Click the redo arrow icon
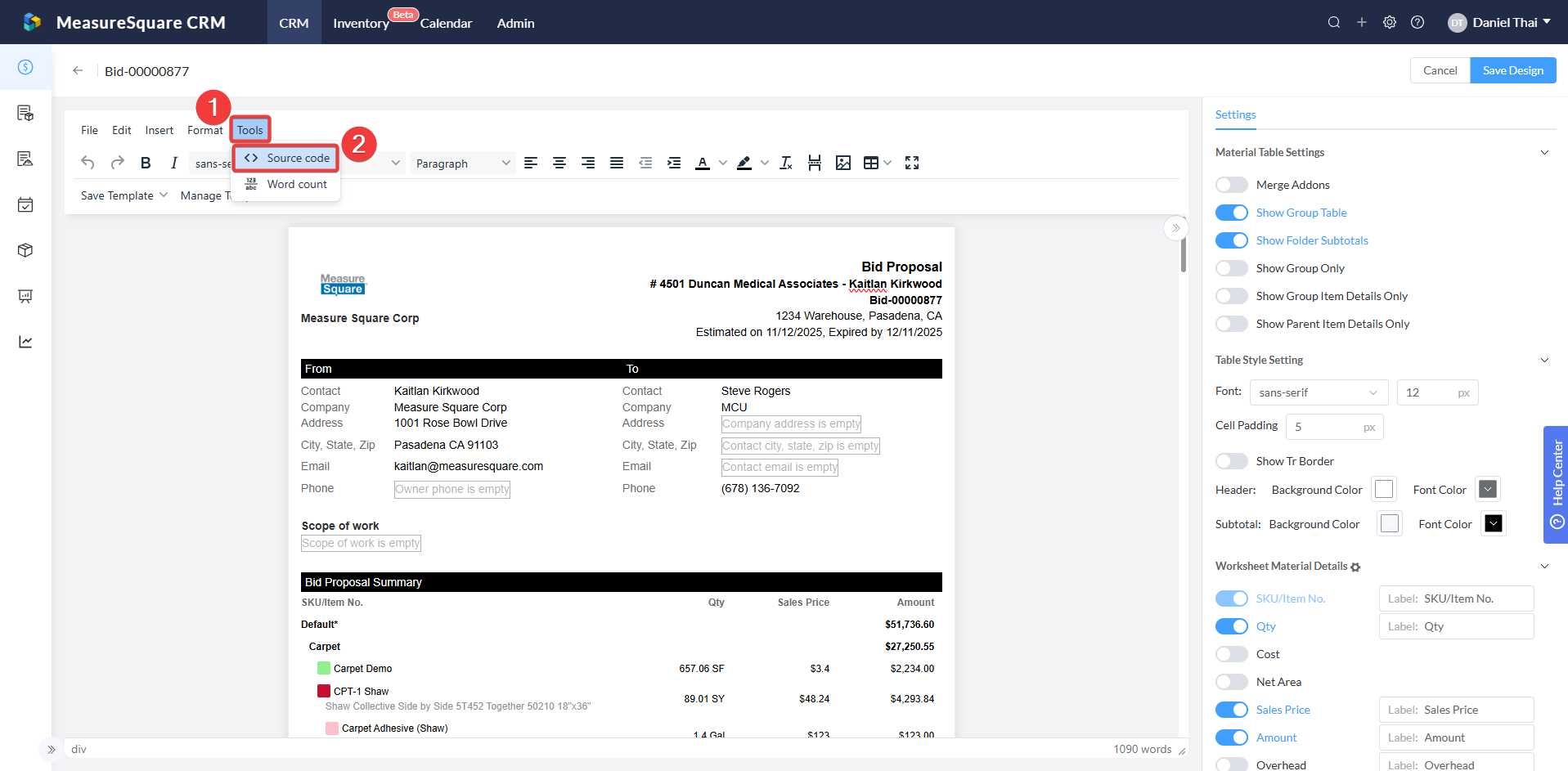1568x771 pixels. pyautogui.click(x=117, y=163)
